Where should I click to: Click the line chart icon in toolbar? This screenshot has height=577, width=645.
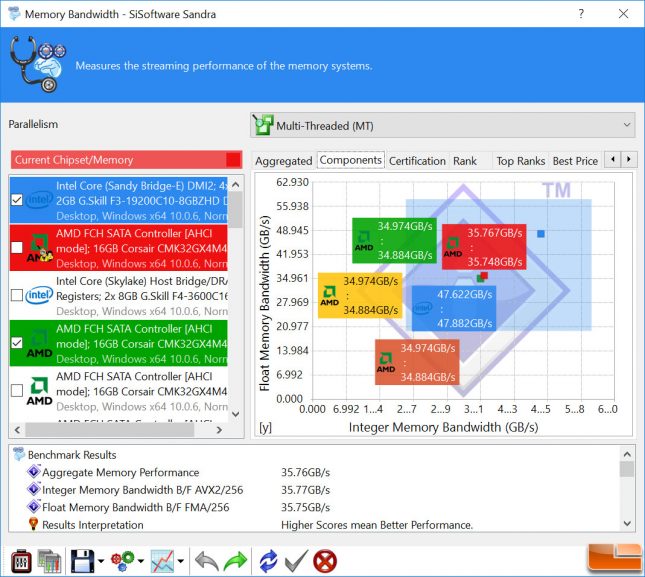[x=162, y=561]
